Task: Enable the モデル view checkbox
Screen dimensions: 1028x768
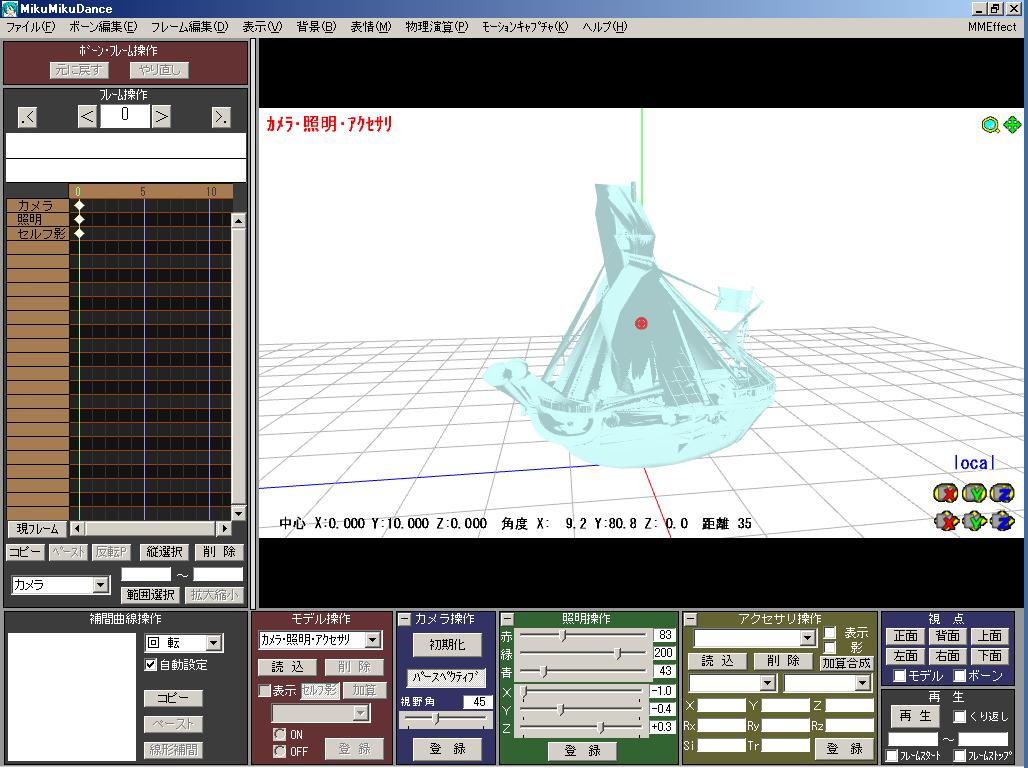Action: point(900,676)
